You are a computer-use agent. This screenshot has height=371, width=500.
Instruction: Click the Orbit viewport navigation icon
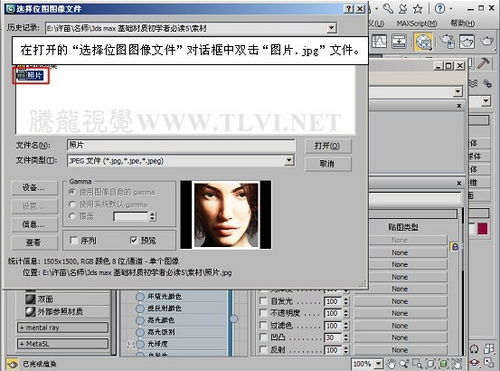pos(474,349)
